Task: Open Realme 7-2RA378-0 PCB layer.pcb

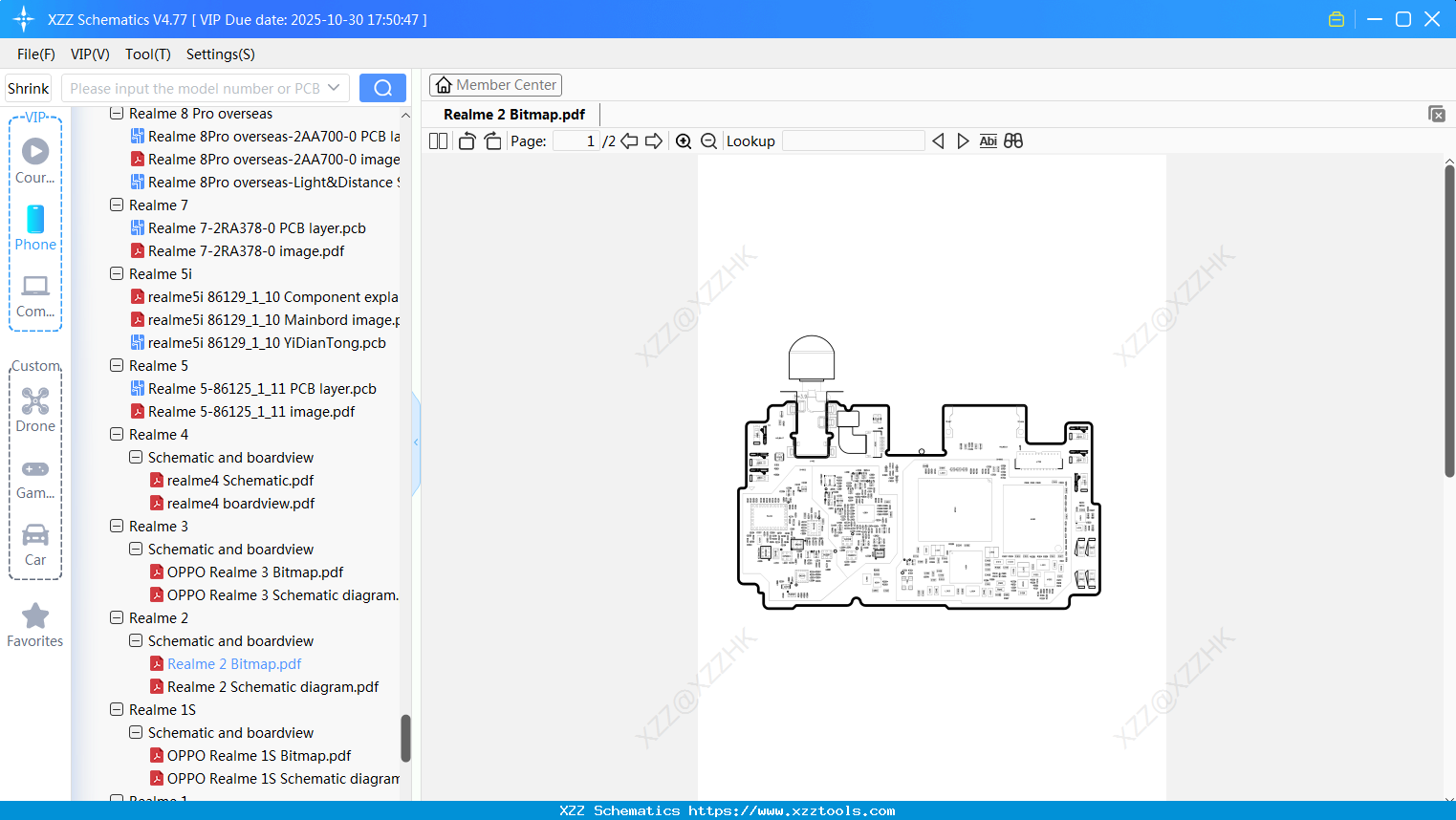Action: 256,228
